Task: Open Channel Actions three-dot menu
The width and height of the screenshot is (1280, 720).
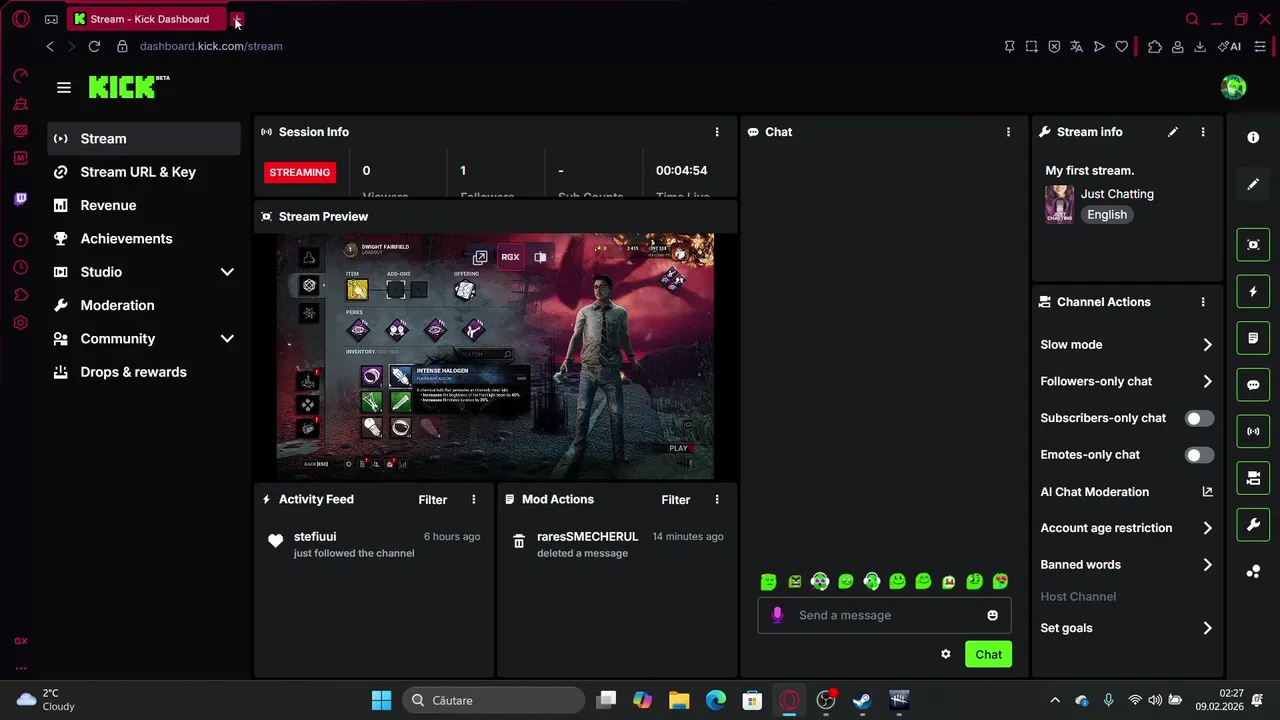Action: [x=1203, y=302]
